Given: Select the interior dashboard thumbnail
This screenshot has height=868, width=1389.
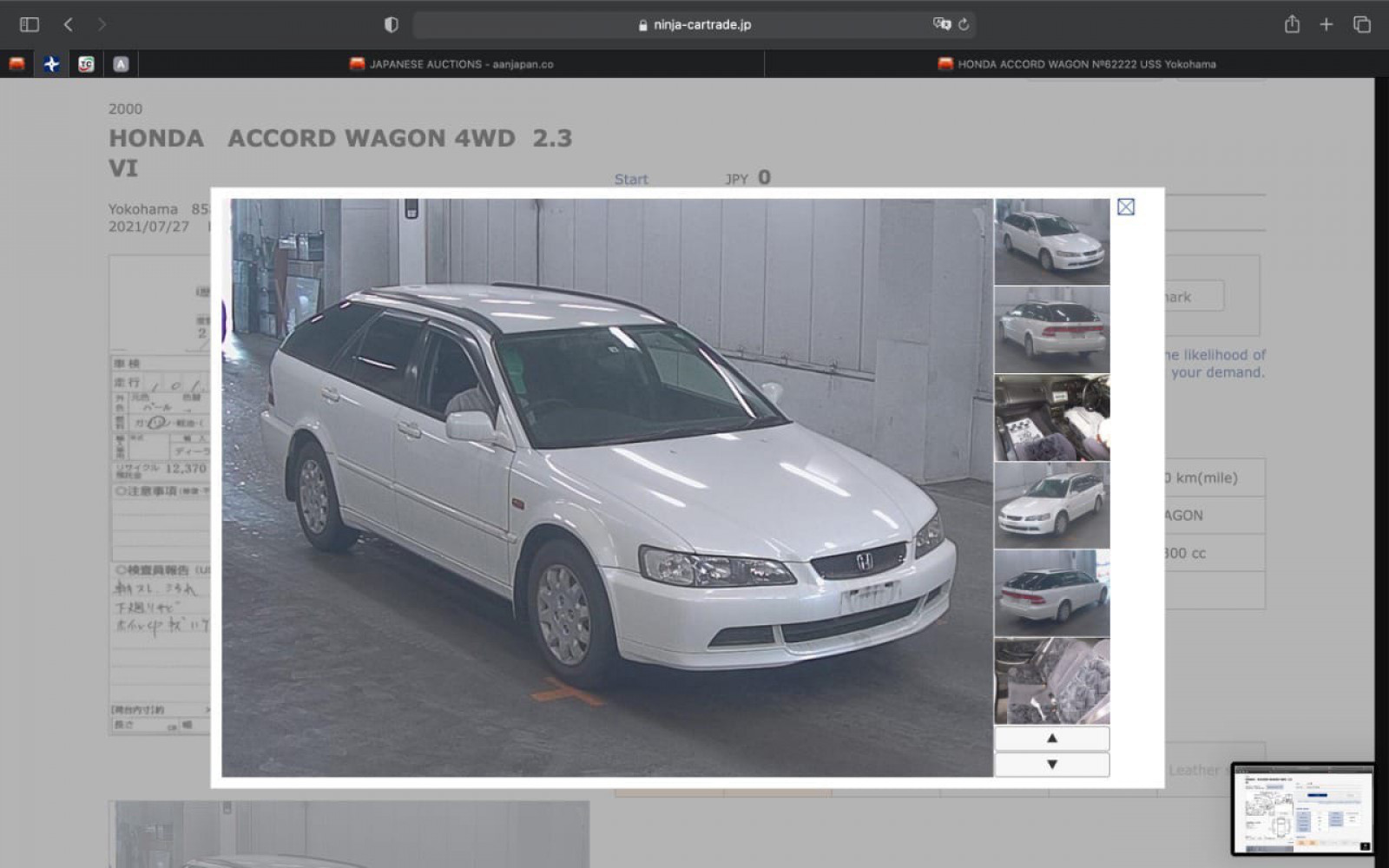Looking at the screenshot, I should [1051, 418].
